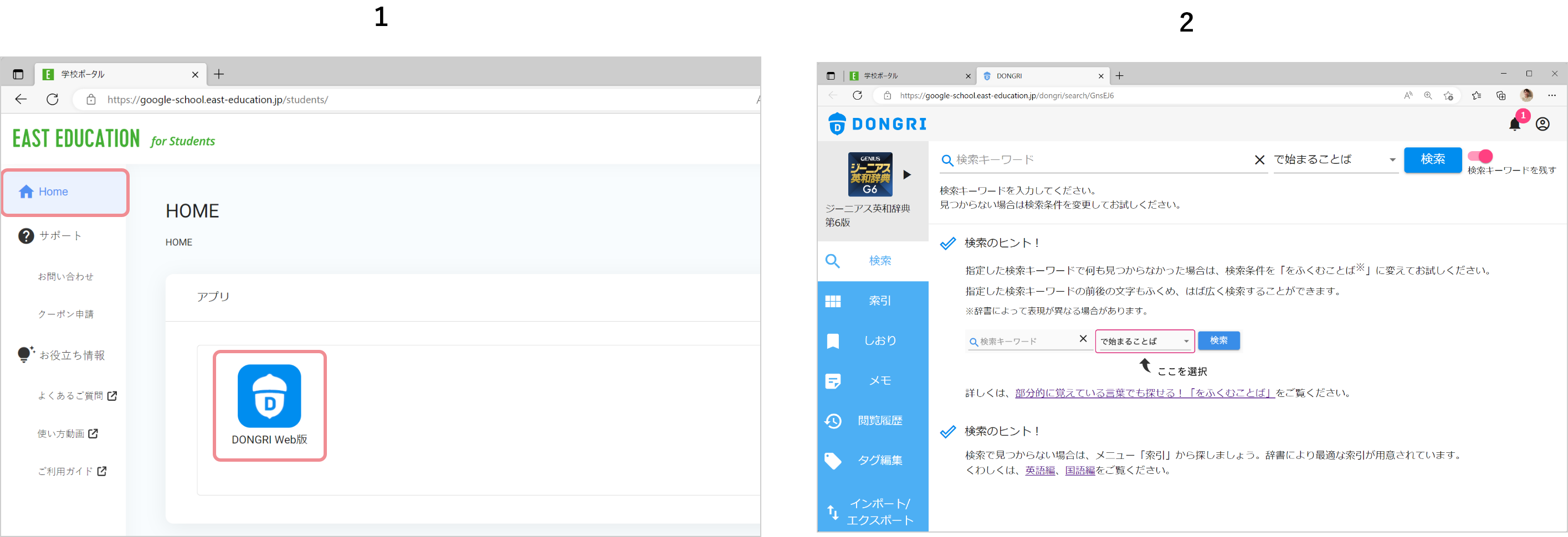
Task: Click the 索引 grid icon
Action: [833, 301]
